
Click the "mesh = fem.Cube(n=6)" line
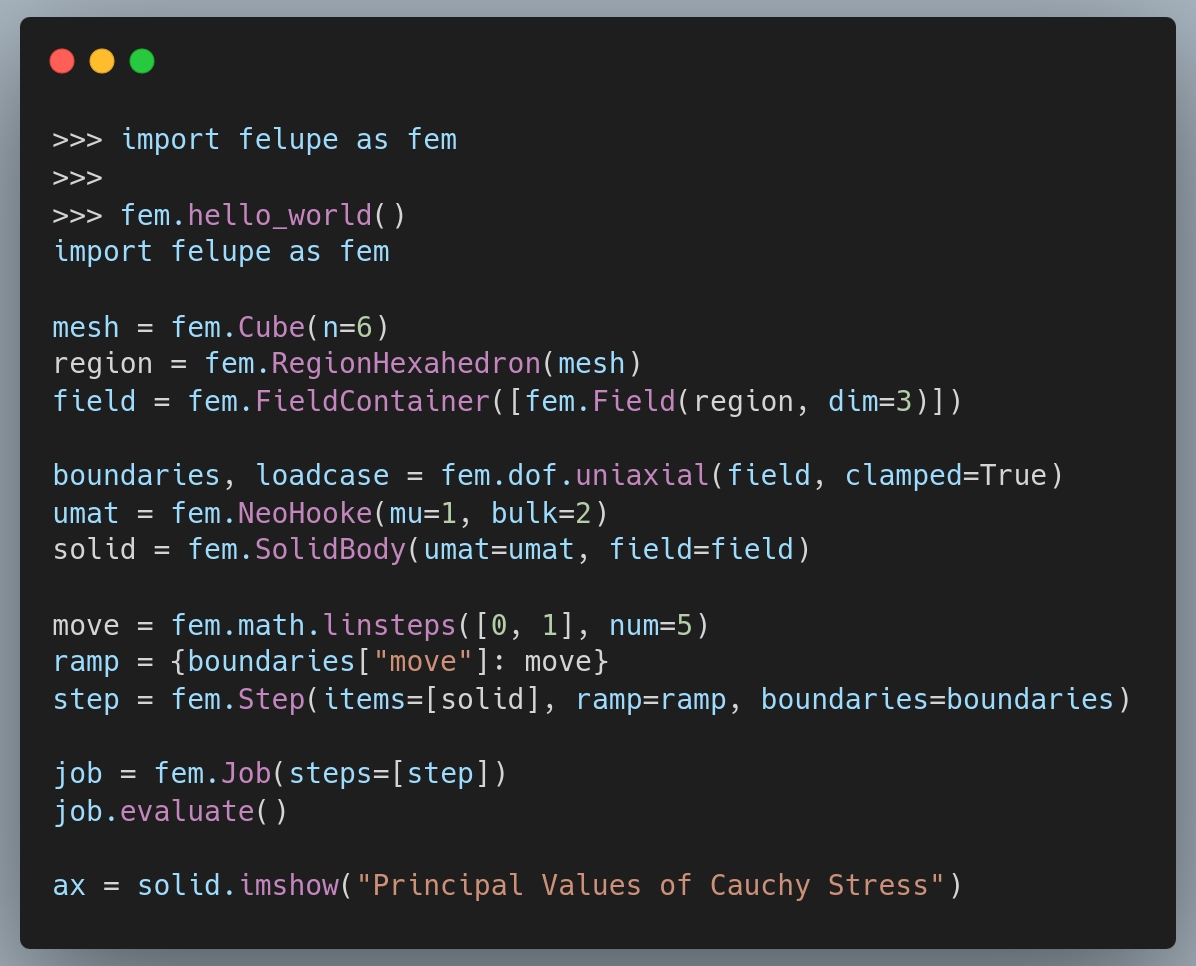[221, 327]
